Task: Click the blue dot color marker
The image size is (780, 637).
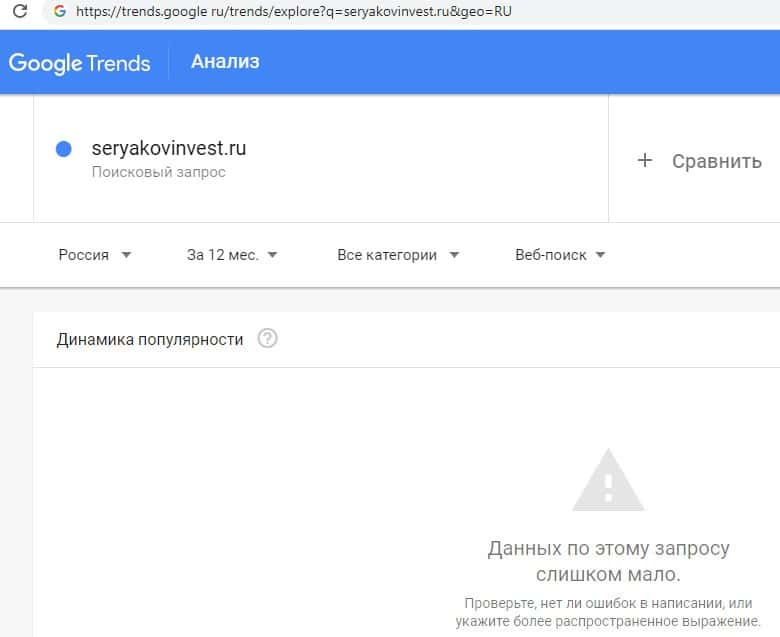Action: pyautogui.click(x=64, y=149)
